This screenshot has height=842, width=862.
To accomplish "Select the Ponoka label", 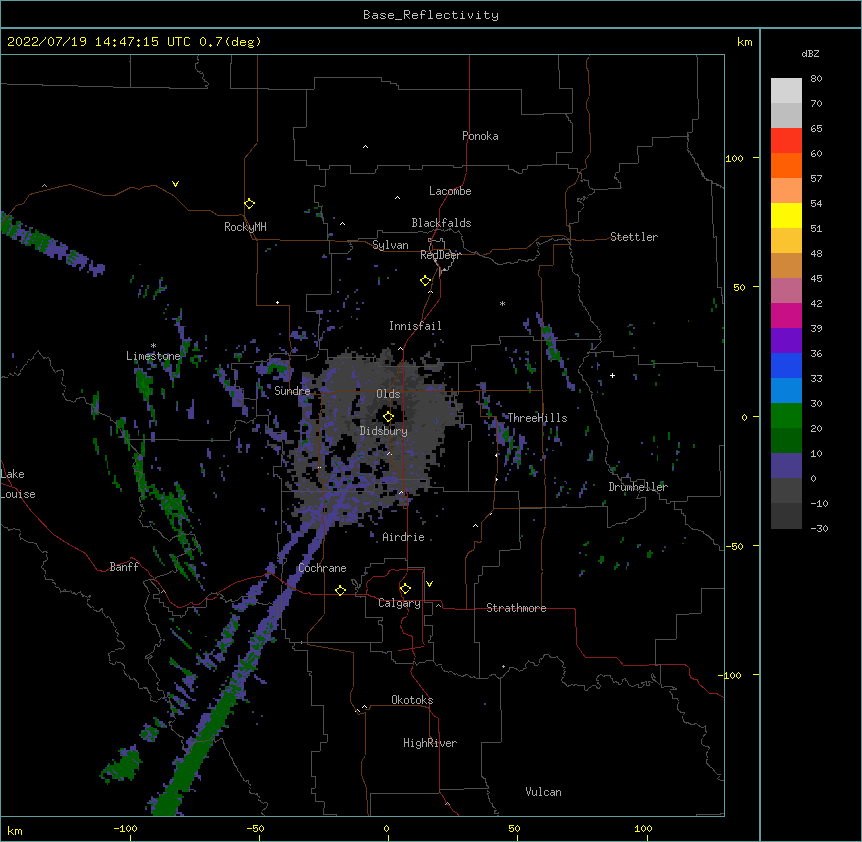I will tap(480, 136).
